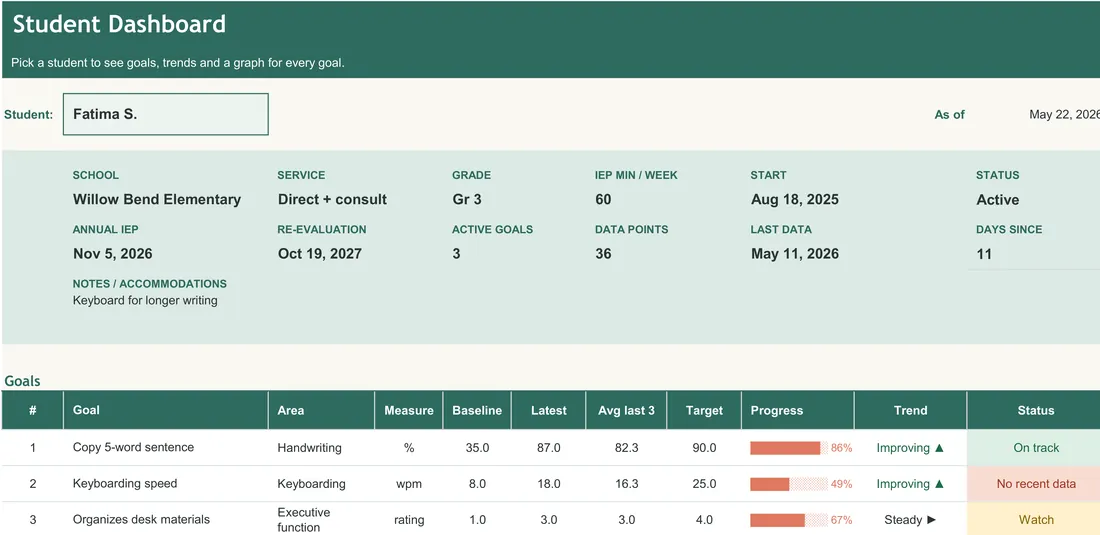Open the Fatima S. student selector cell

[166, 114]
